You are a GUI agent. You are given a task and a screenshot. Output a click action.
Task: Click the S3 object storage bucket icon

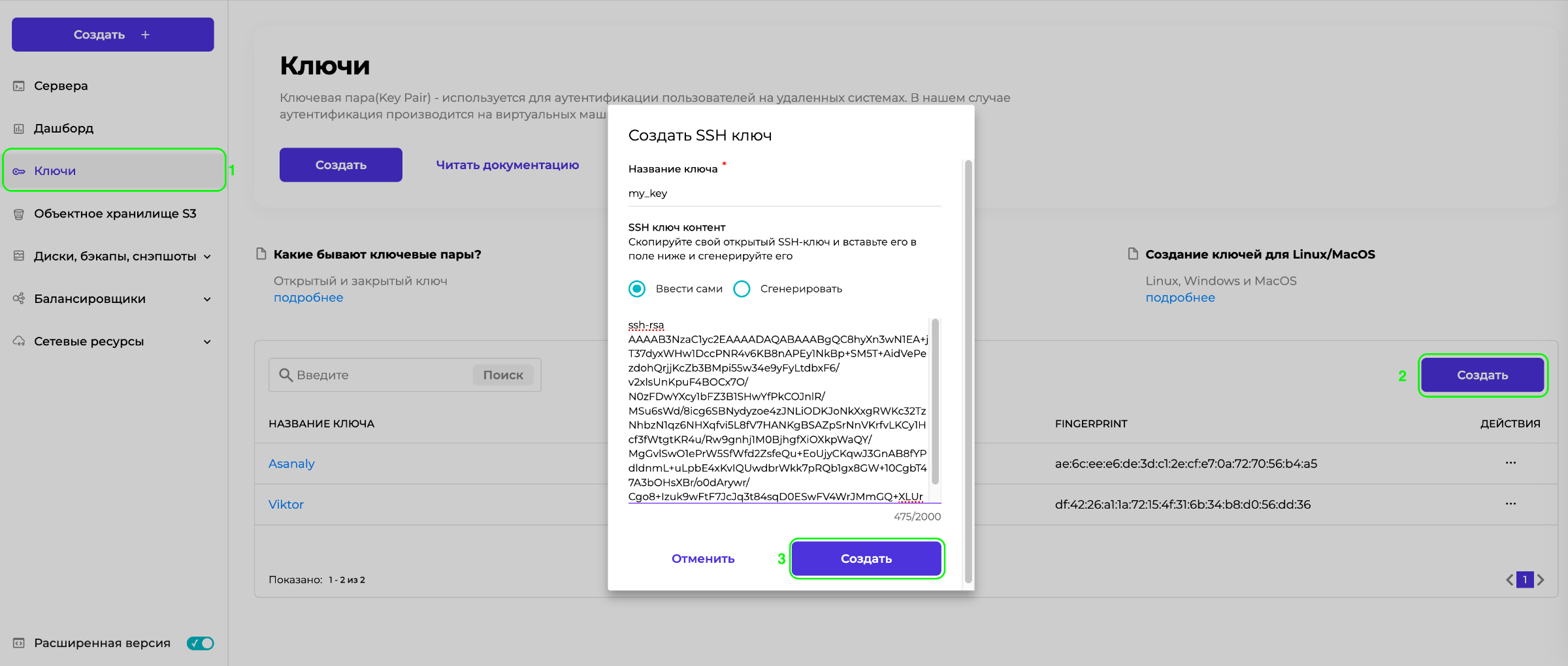coord(19,214)
